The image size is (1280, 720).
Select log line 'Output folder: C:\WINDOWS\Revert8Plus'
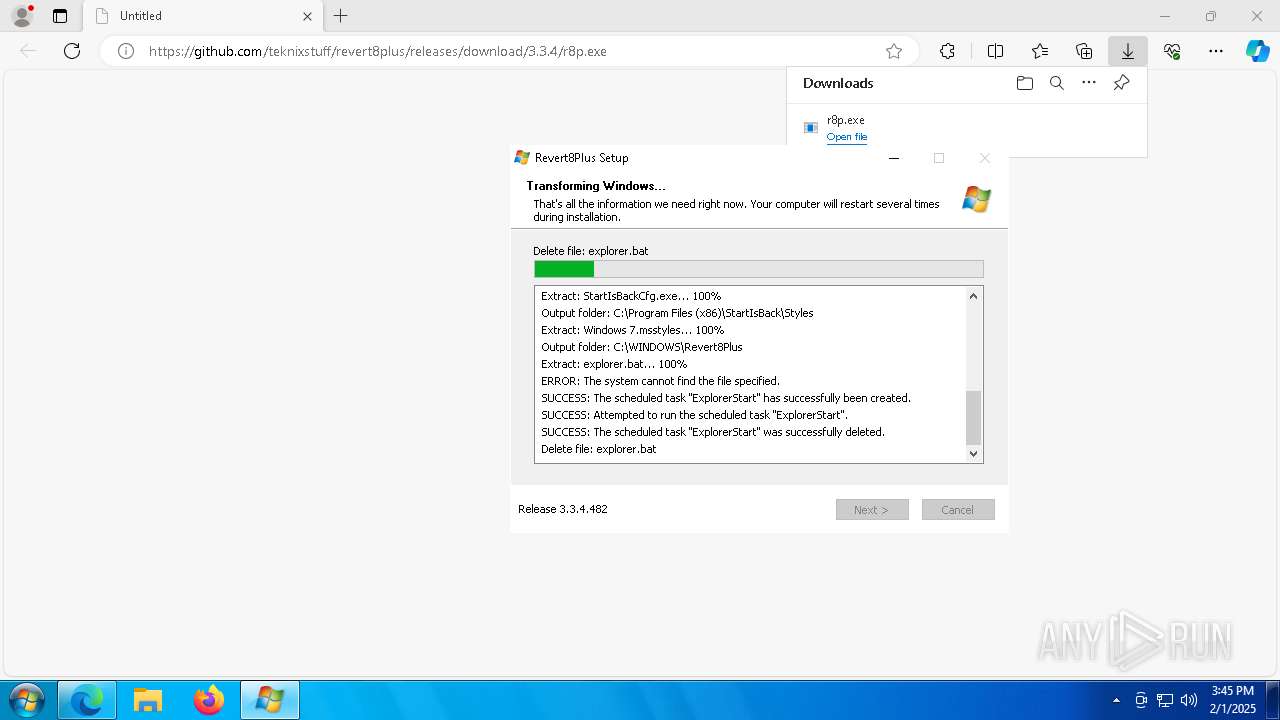click(x=642, y=347)
